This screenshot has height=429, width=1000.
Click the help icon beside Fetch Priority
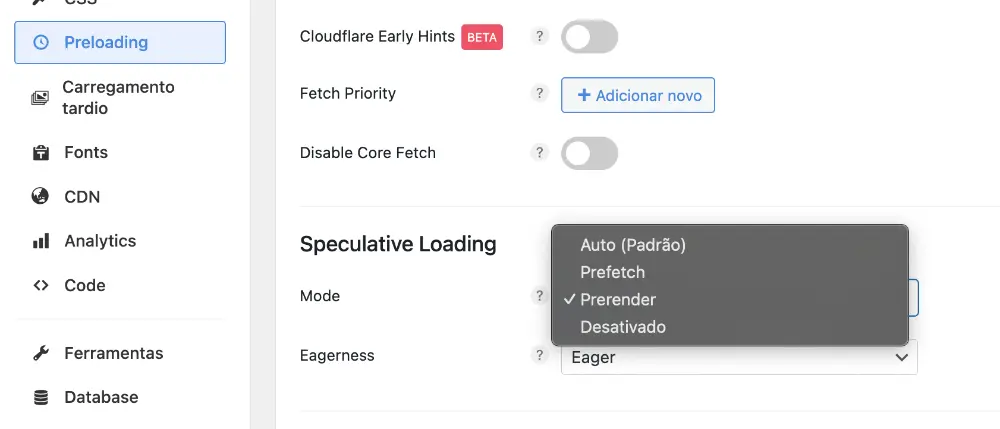click(x=540, y=94)
